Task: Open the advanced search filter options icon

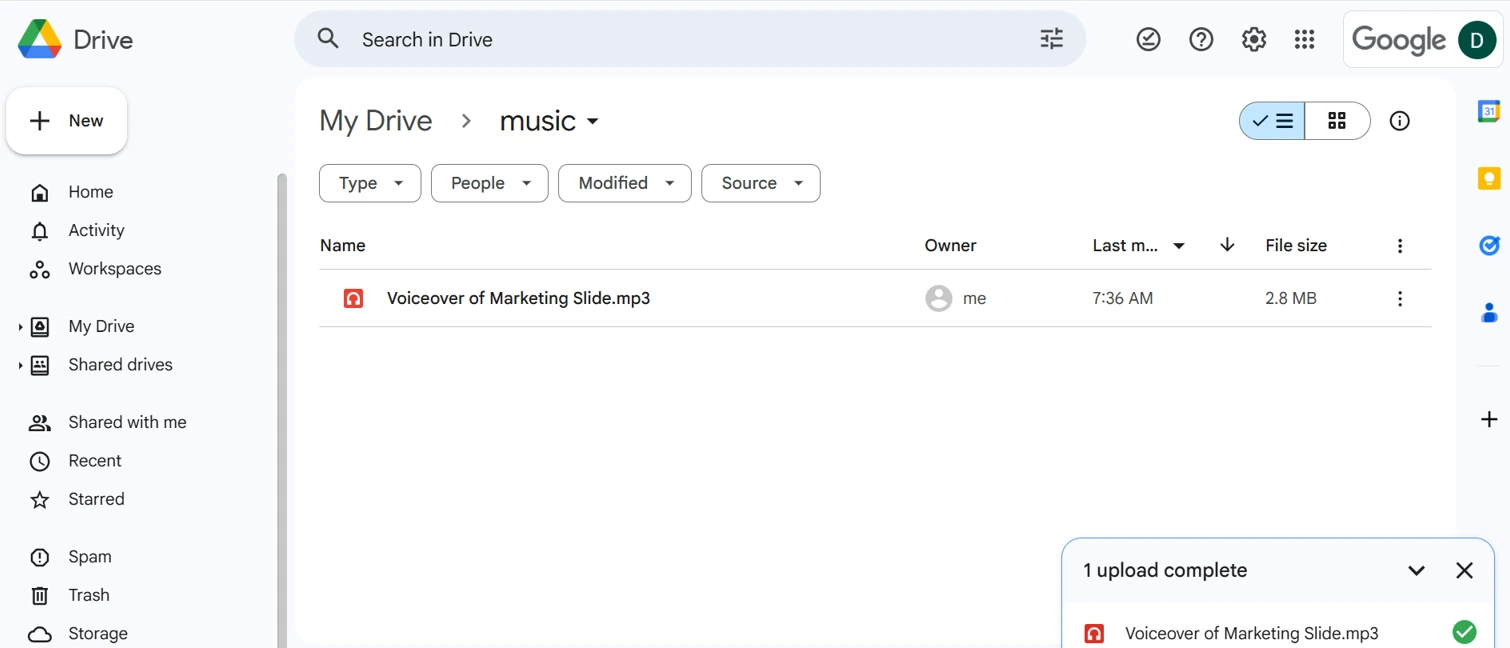Action: 1051,39
